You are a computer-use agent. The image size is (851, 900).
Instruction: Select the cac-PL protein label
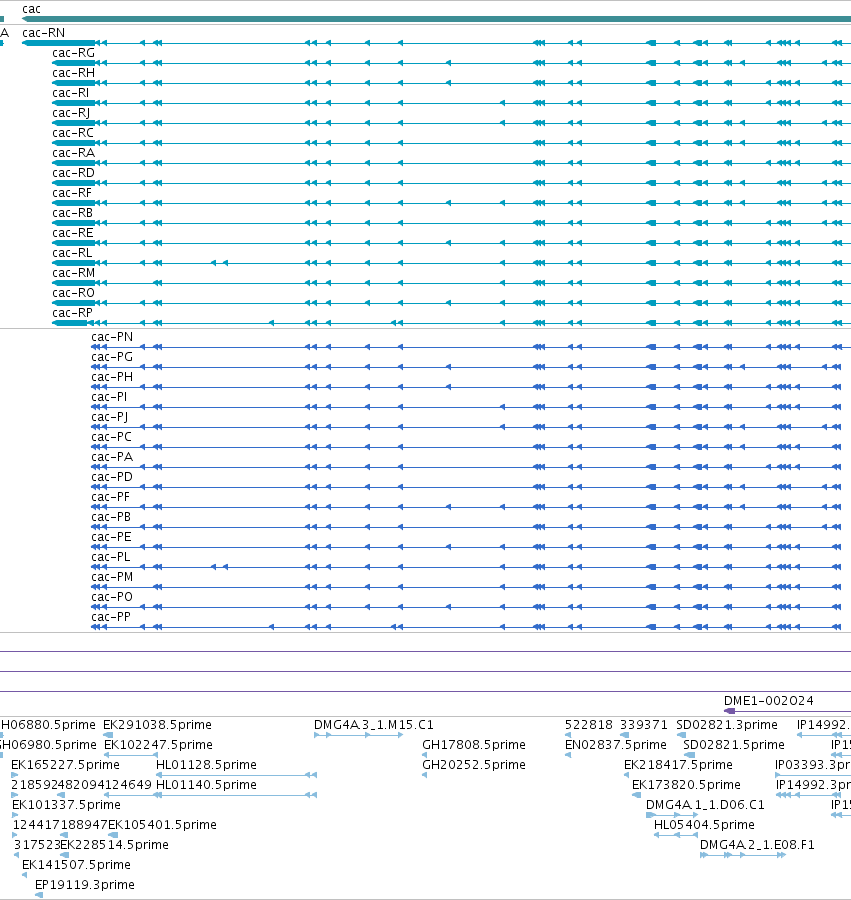(111, 557)
